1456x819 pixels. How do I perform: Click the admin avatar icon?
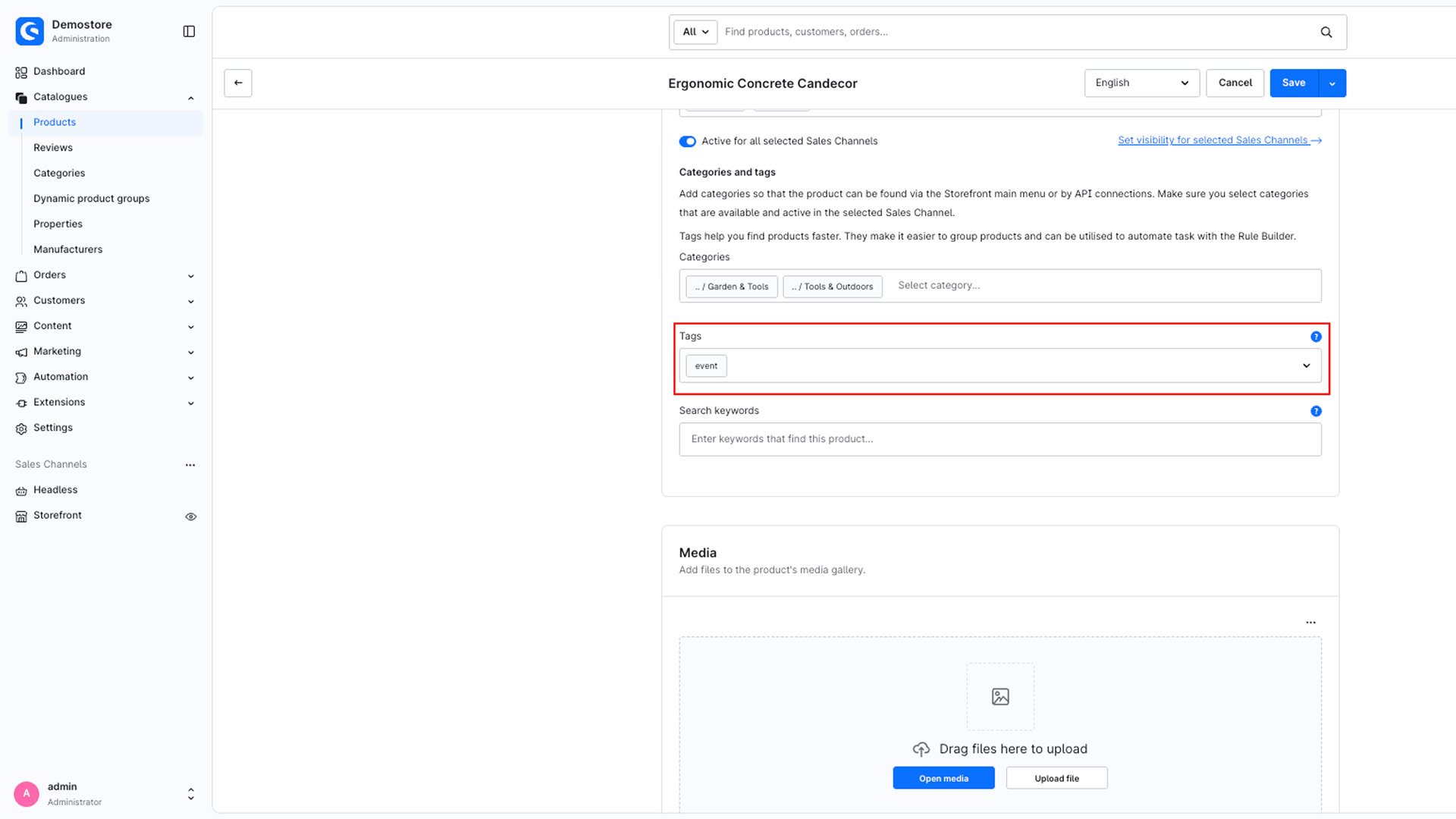tap(27, 794)
